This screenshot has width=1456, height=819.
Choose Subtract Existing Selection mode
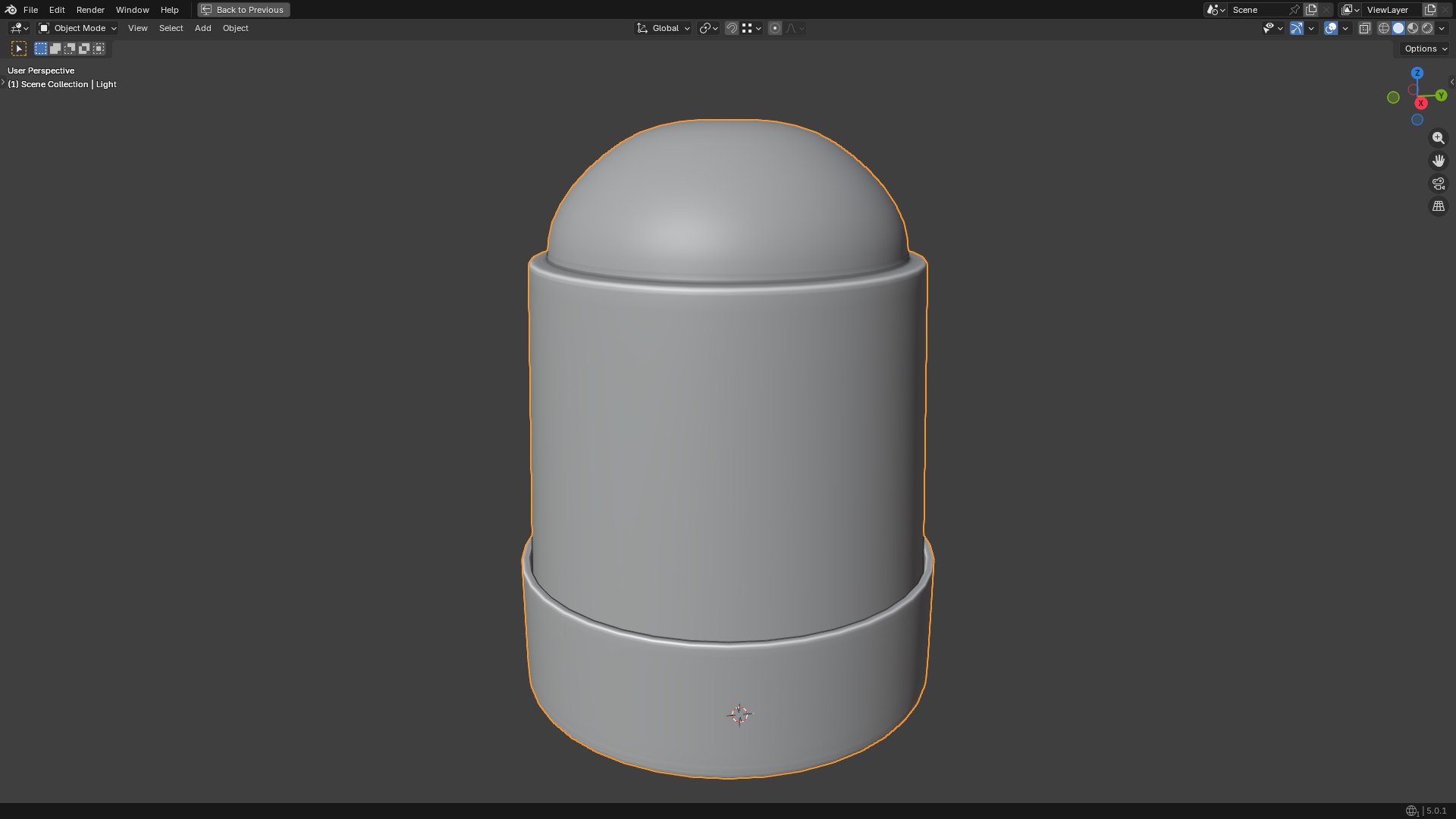[x=70, y=49]
